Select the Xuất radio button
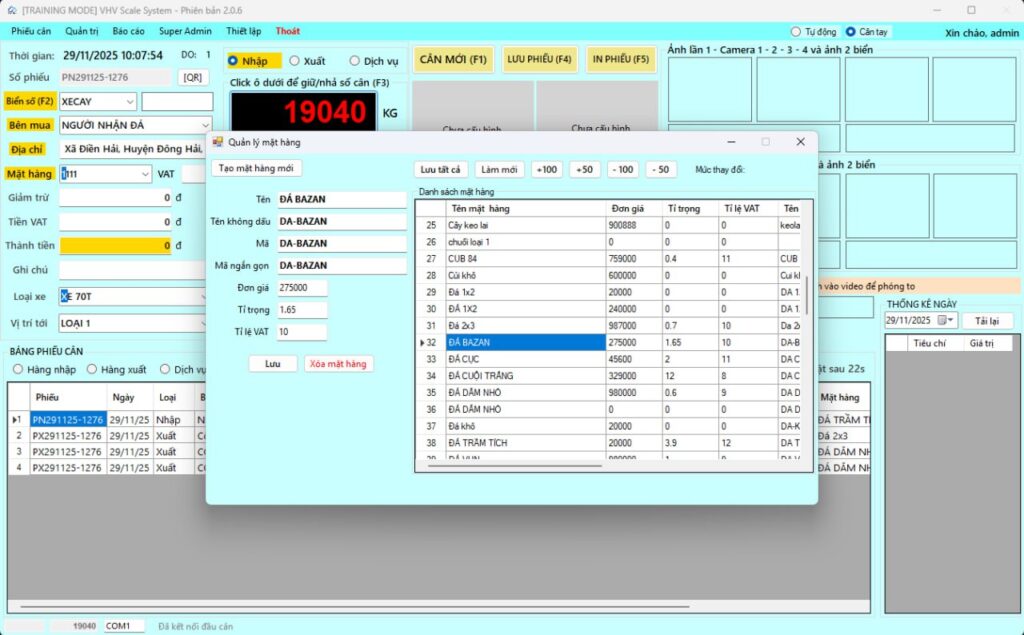 [x=297, y=61]
